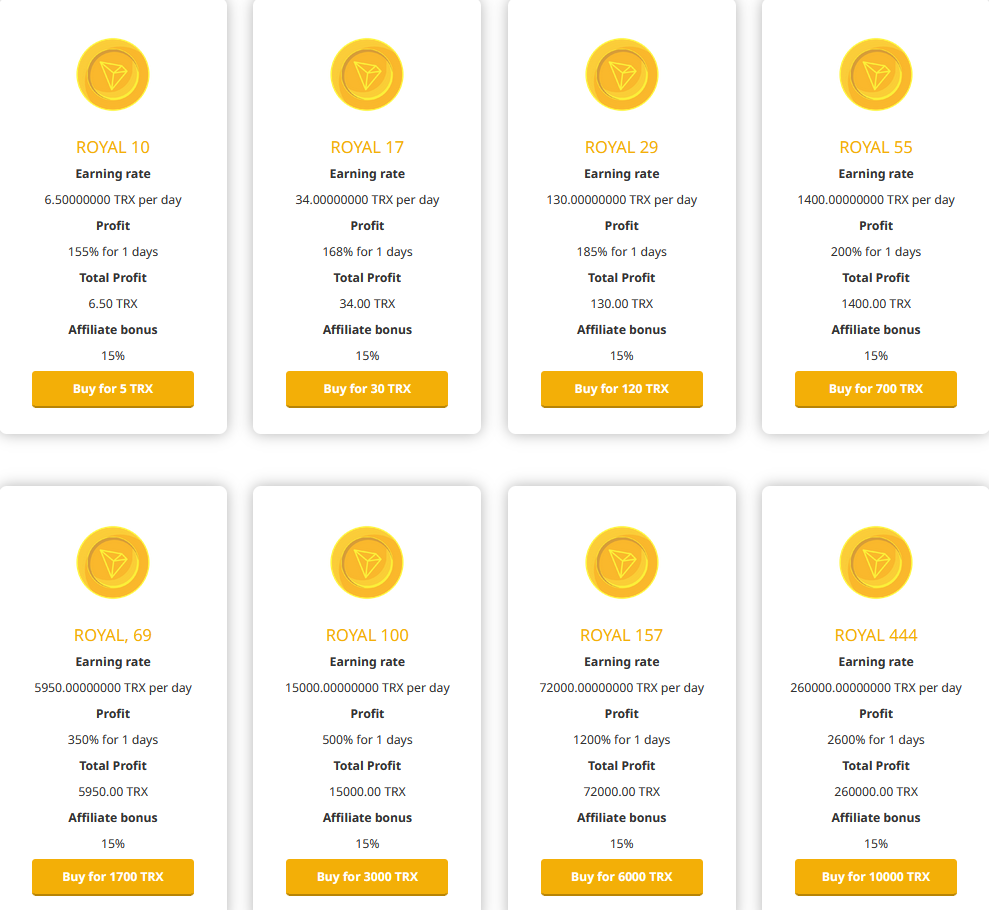989x910 pixels.
Task: Choose the Buy for 700 TRX button
Action: (x=875, y=389)
